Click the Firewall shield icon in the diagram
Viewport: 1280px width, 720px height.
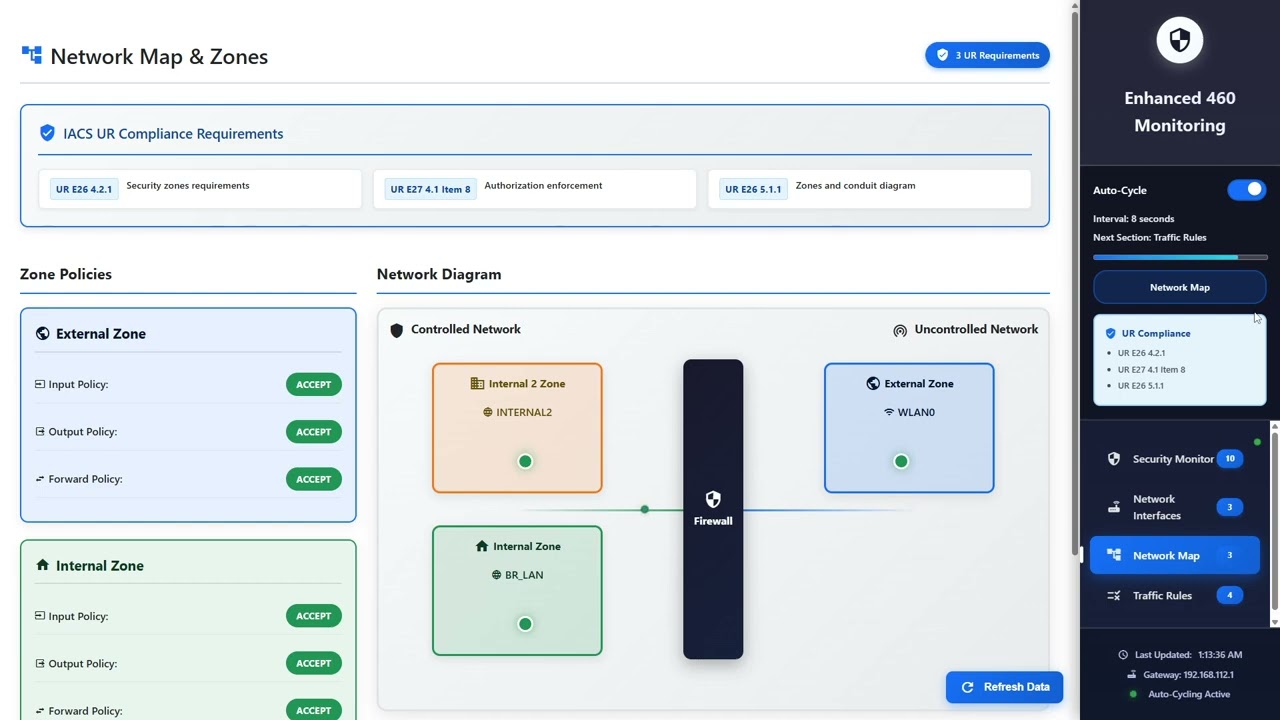coord(713,499)
